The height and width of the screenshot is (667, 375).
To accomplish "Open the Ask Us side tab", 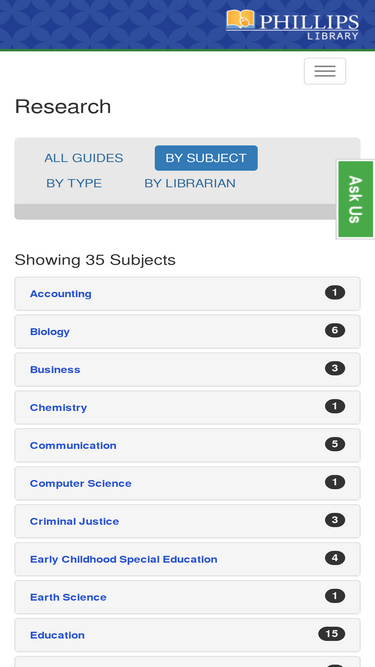I will tap(355, 199).
